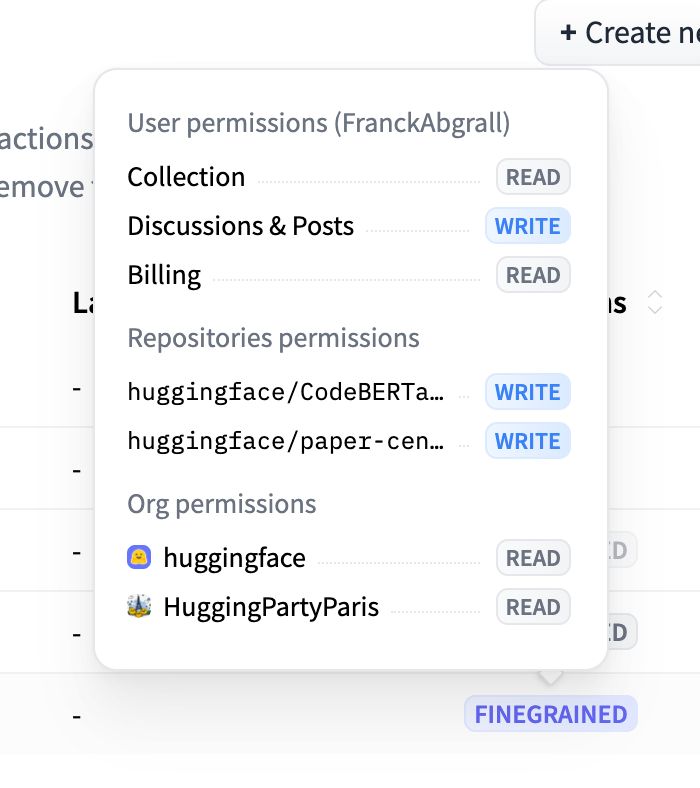Click WRITE badge for paper-cen repository
Image resolution: width=700 pixels, height=788 pixels.
click(x=527, y=441)
